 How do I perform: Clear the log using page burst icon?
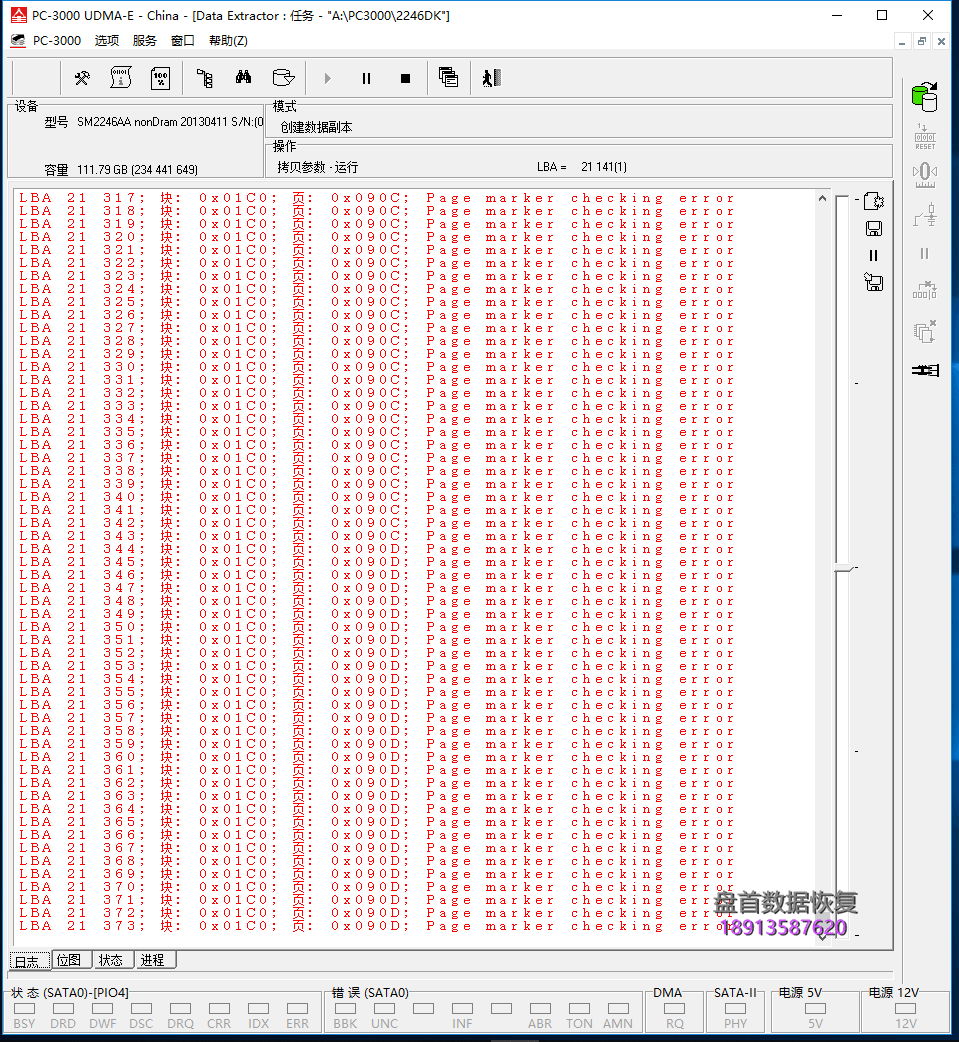click(874, 201)
